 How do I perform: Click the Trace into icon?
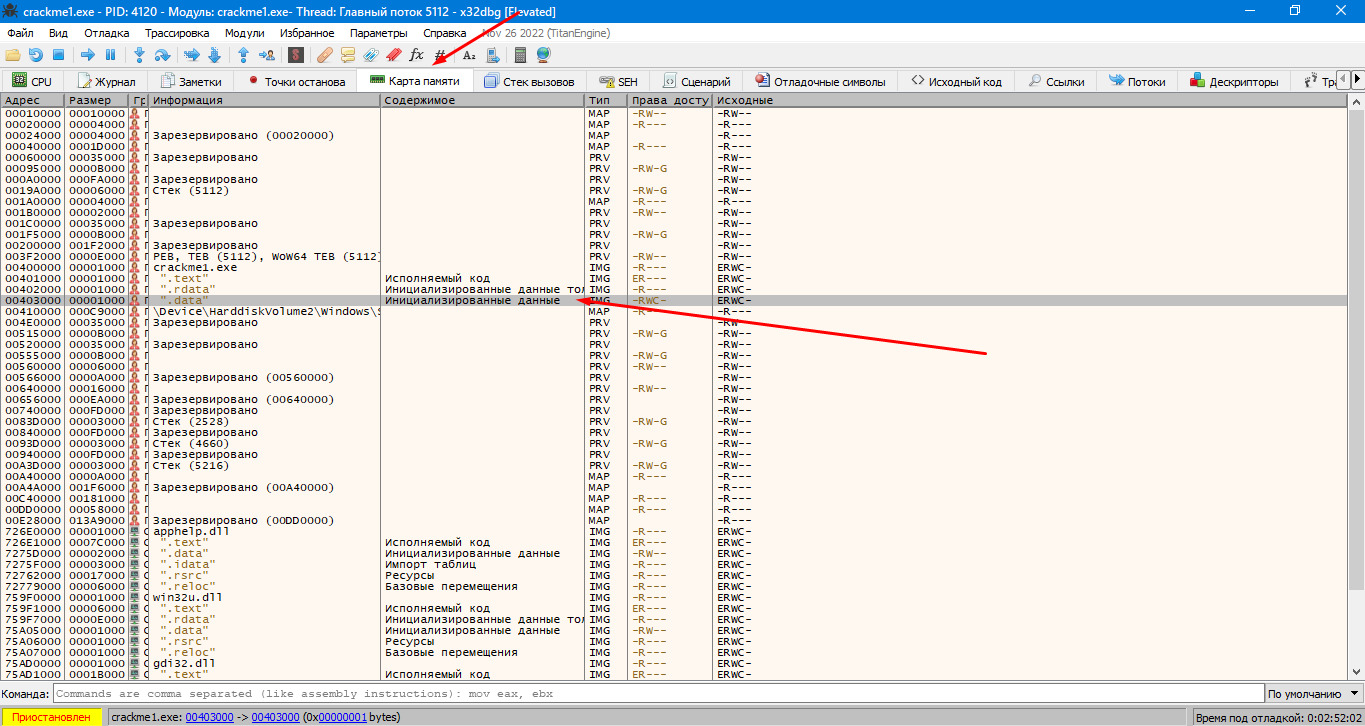point(191,55)
